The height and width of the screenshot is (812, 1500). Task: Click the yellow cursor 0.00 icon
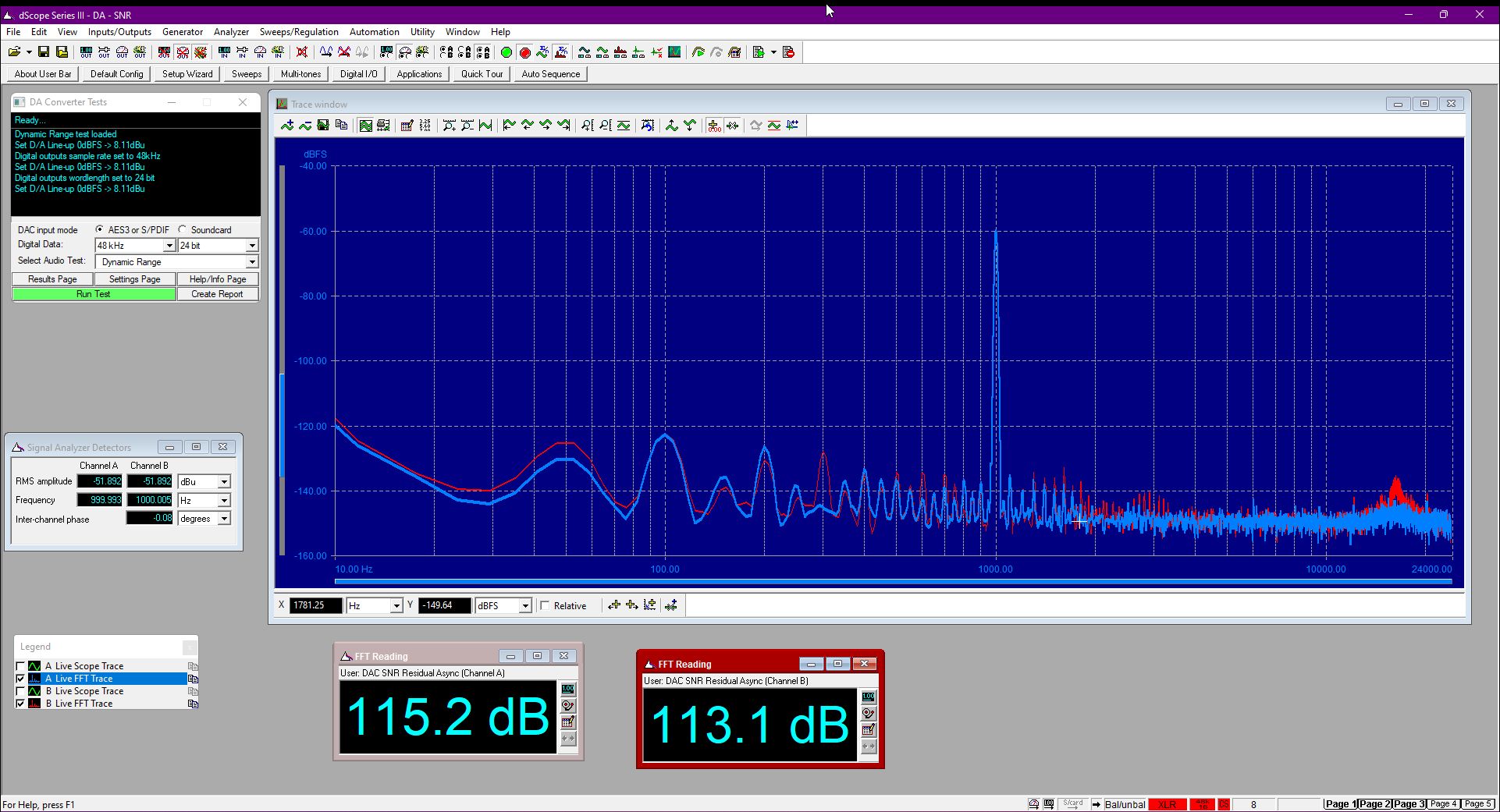click(713, 126)
